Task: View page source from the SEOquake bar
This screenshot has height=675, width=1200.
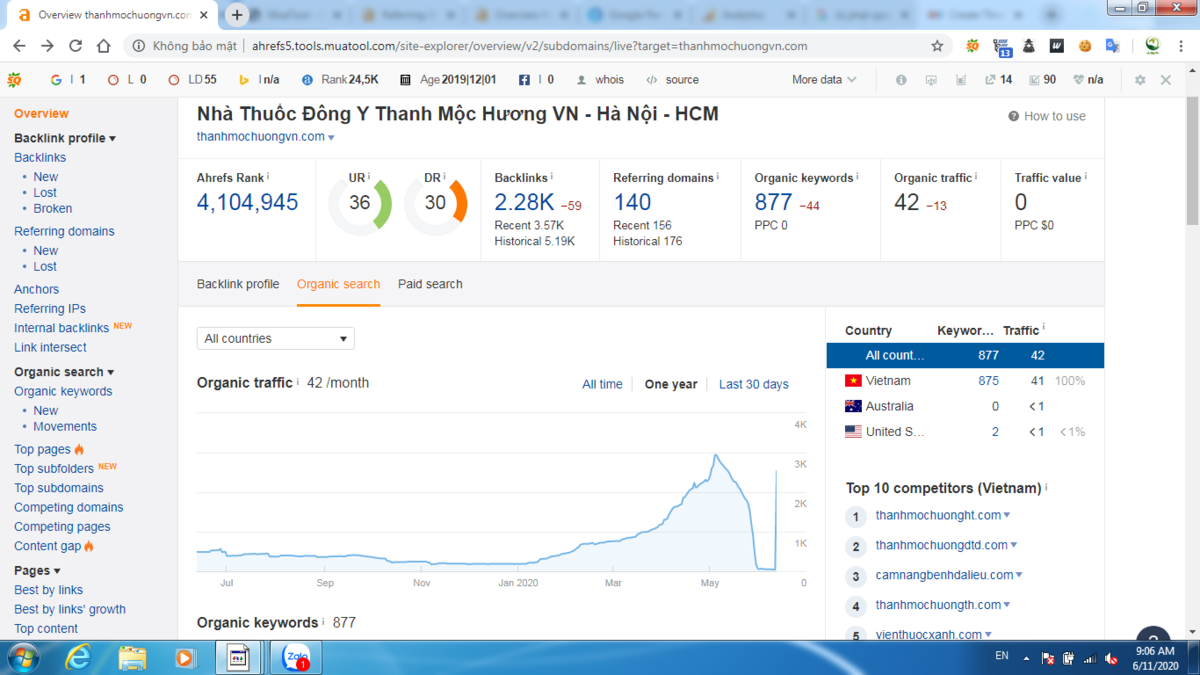Action: coord(673,80)
